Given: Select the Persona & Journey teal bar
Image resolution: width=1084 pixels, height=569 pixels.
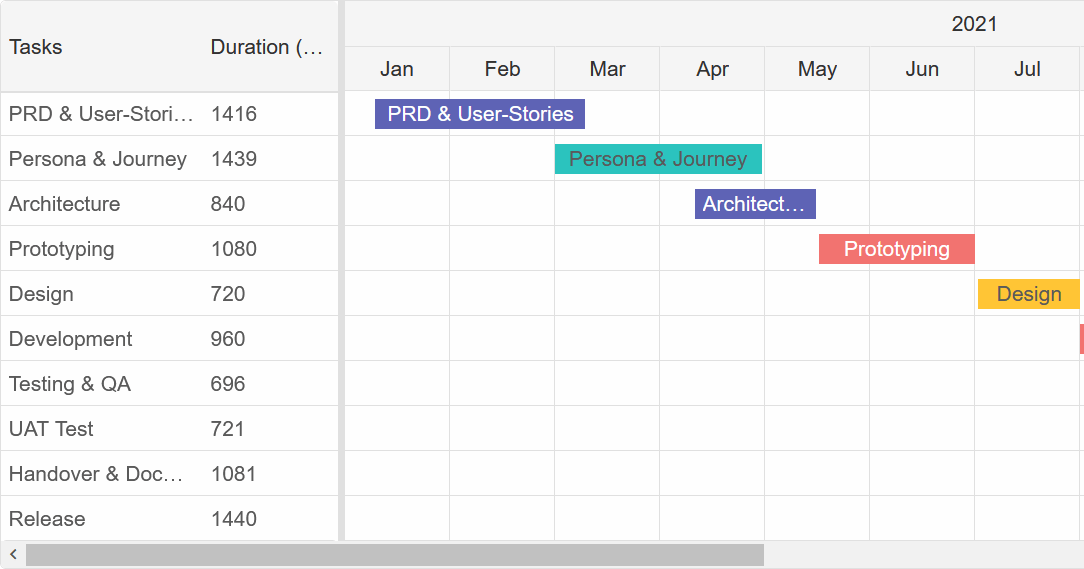Looking at the screenshot, I should pos(658,159).
